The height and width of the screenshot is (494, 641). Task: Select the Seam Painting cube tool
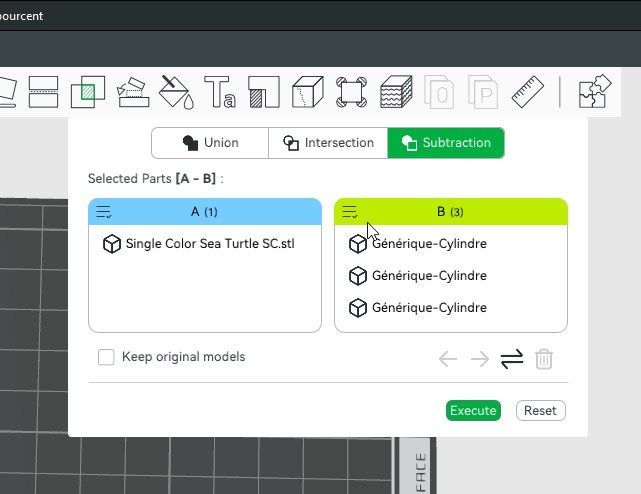[308, 92]
